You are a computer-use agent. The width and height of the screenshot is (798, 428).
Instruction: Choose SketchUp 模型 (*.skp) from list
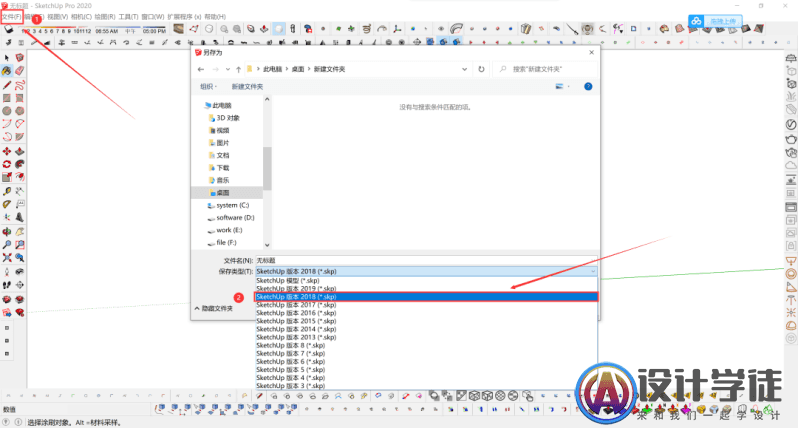pyautogui.click(x=426, y=280)
